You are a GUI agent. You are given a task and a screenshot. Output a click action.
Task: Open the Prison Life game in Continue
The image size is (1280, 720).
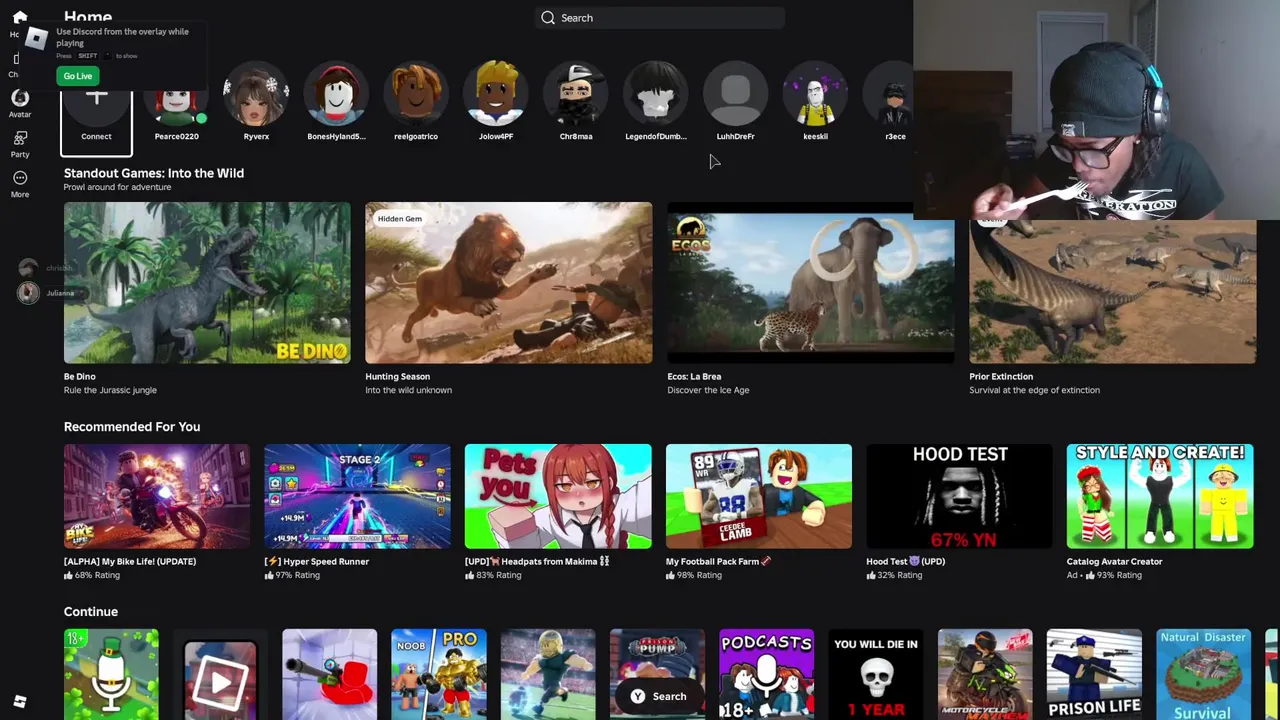[x=1094, y=675]
